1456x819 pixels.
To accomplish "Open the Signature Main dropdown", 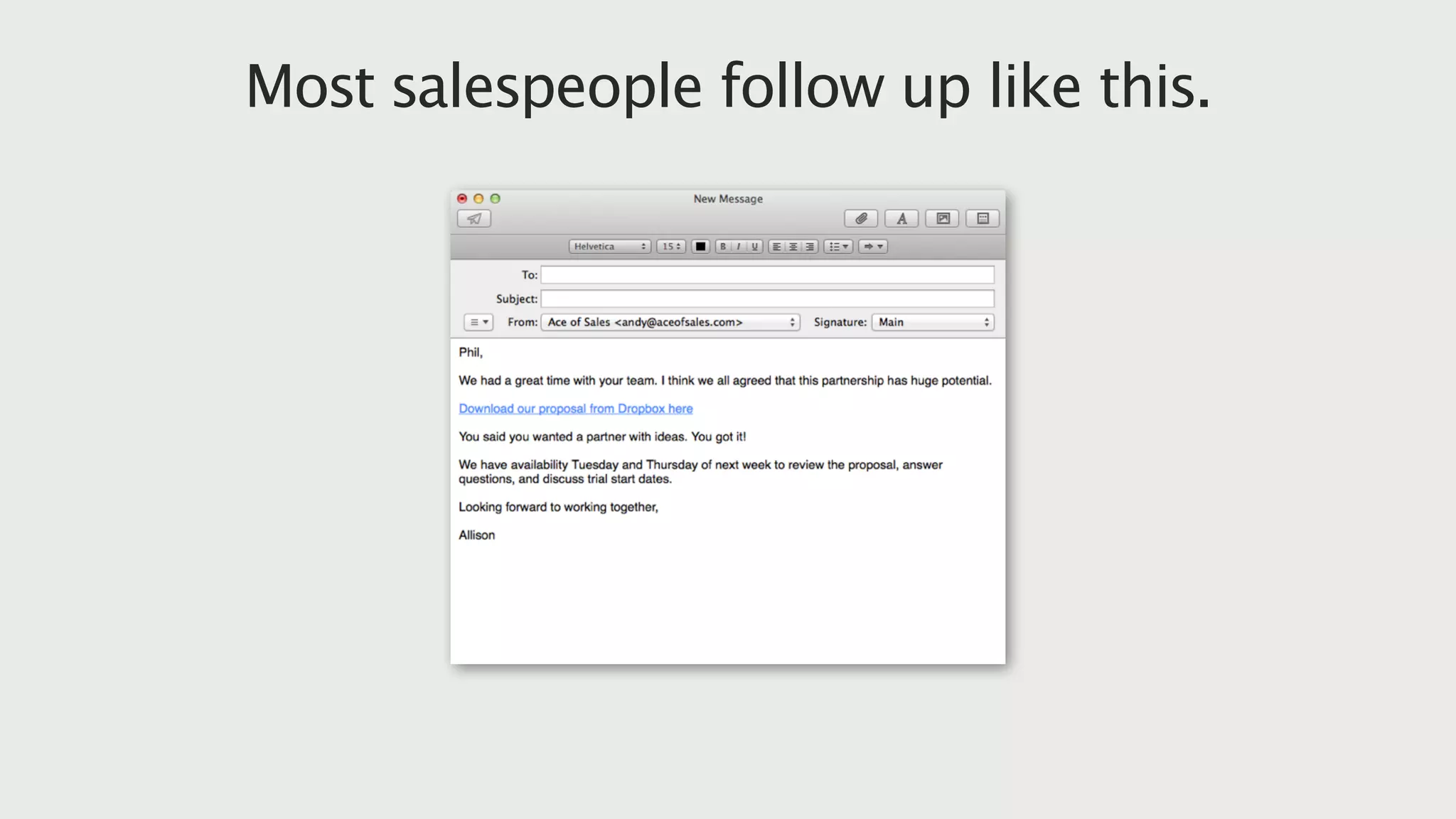I will (933, 323).
